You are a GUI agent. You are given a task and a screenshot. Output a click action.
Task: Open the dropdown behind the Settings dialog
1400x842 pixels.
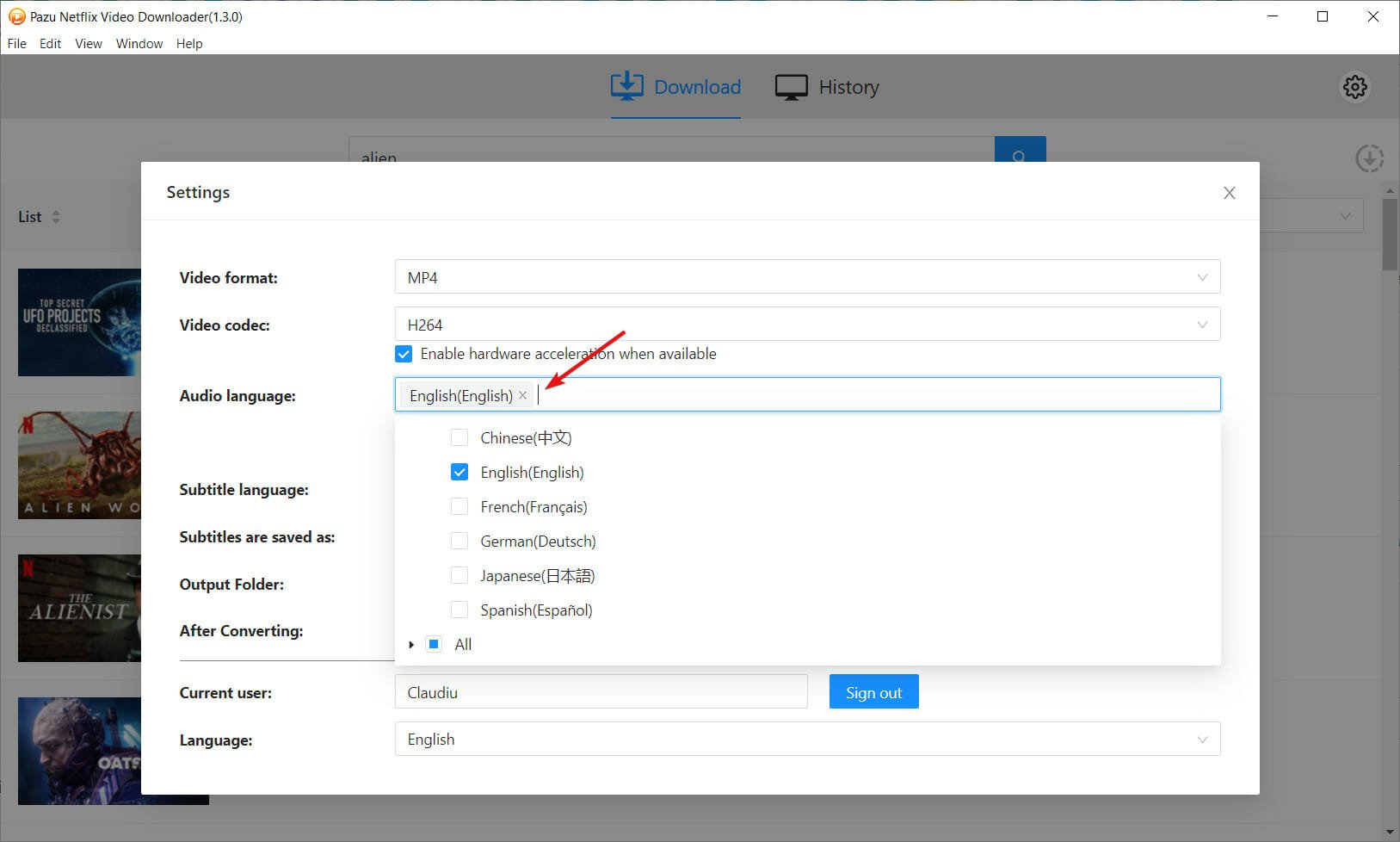click(1311, 216)
